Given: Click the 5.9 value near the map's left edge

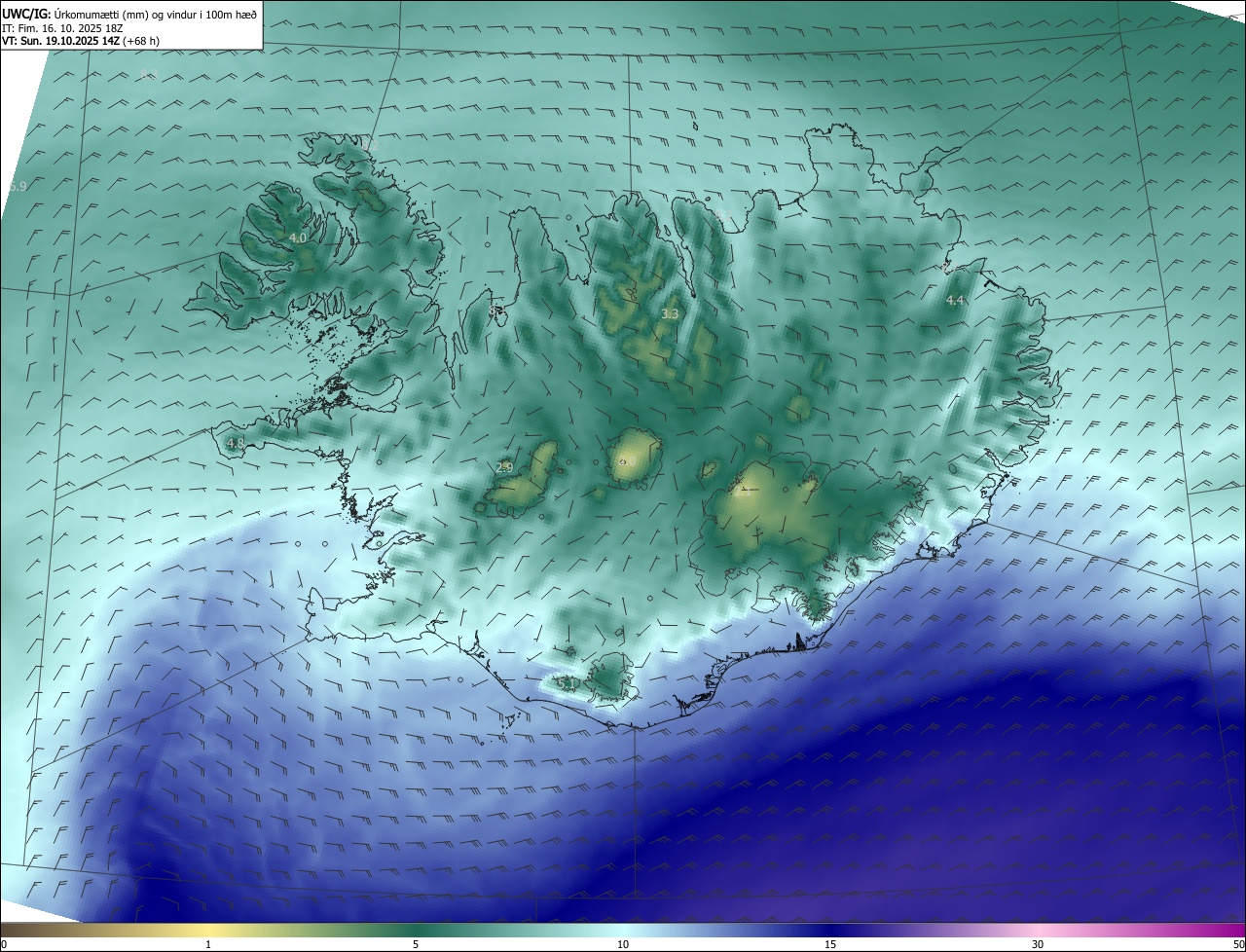Looking at the screenshot, I should tap(18, 186).
